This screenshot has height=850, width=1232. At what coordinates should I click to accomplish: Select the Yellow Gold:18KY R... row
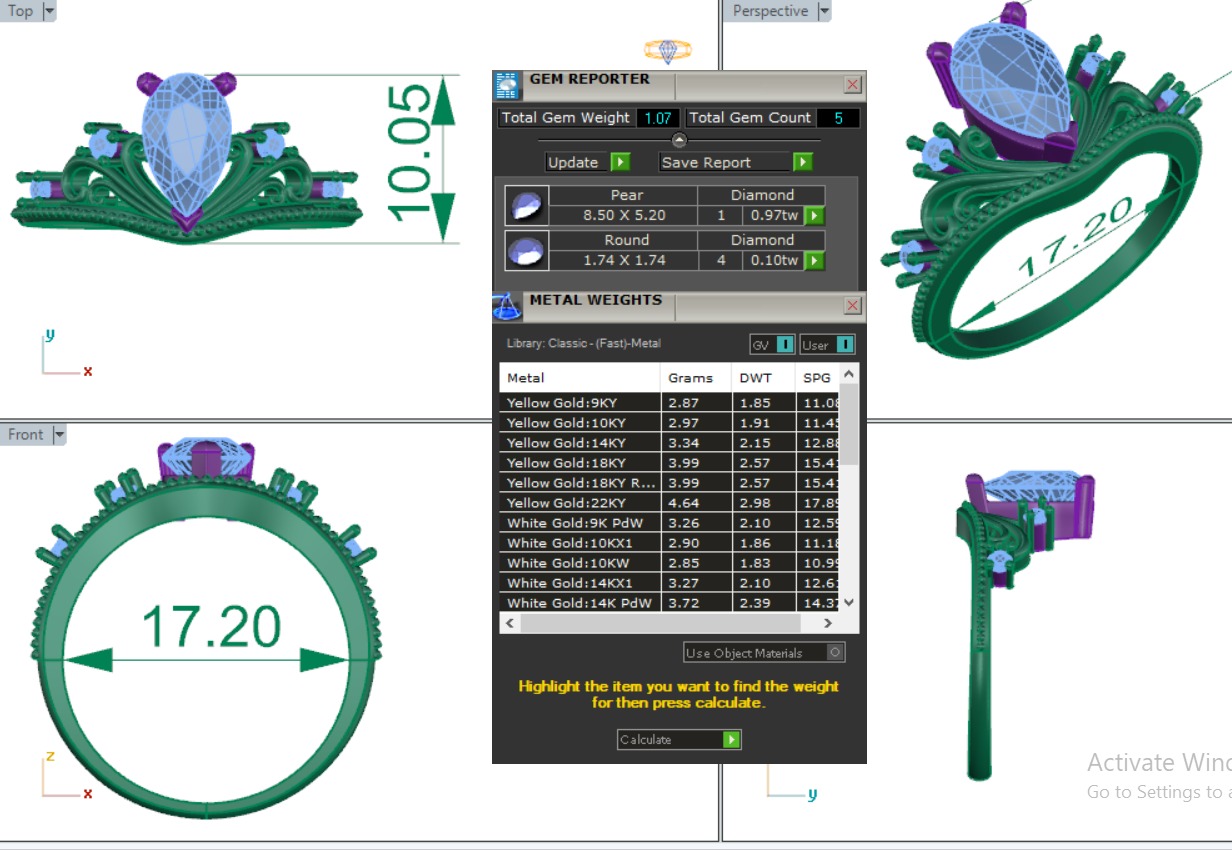click(x=670, y=483)
